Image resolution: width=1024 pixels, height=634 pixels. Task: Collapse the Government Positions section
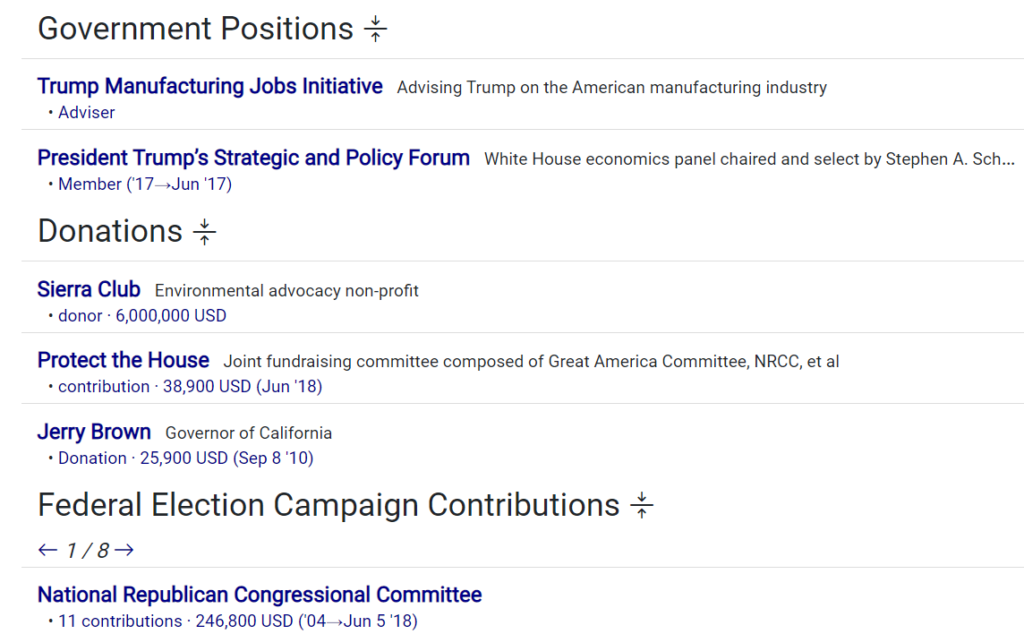click(375, 30)
